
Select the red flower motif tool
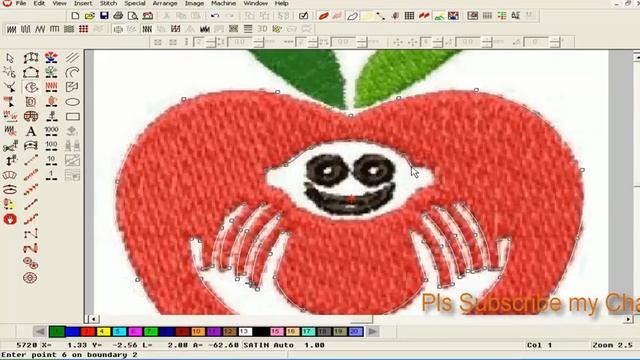(51, 58)
